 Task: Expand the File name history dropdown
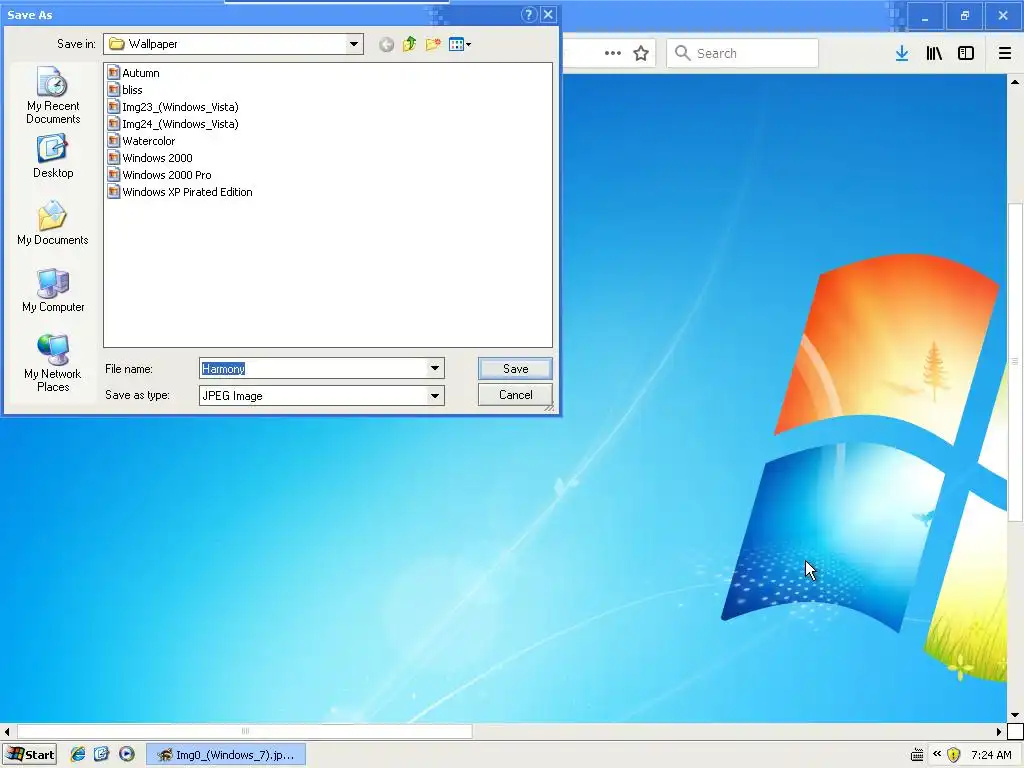[x=434, y=368]
